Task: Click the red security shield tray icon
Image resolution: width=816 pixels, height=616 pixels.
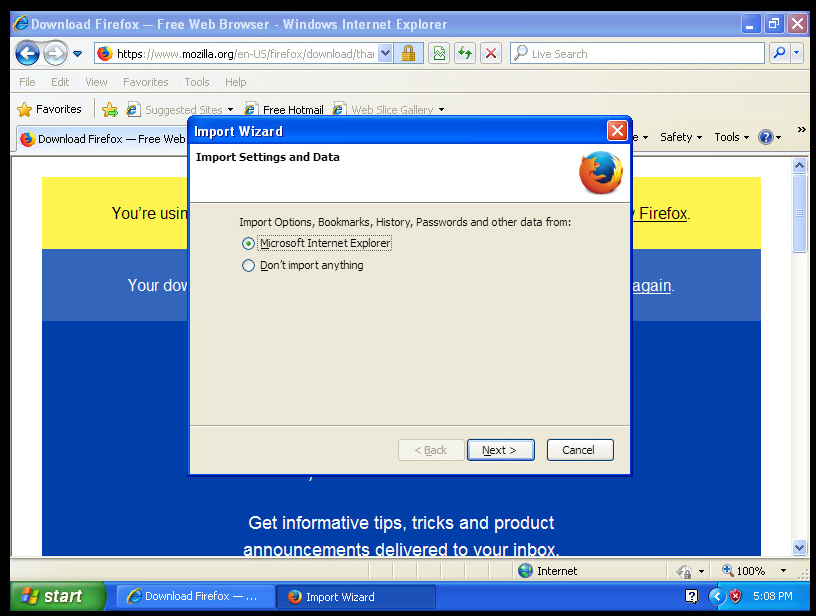Action: coord(735,596)
